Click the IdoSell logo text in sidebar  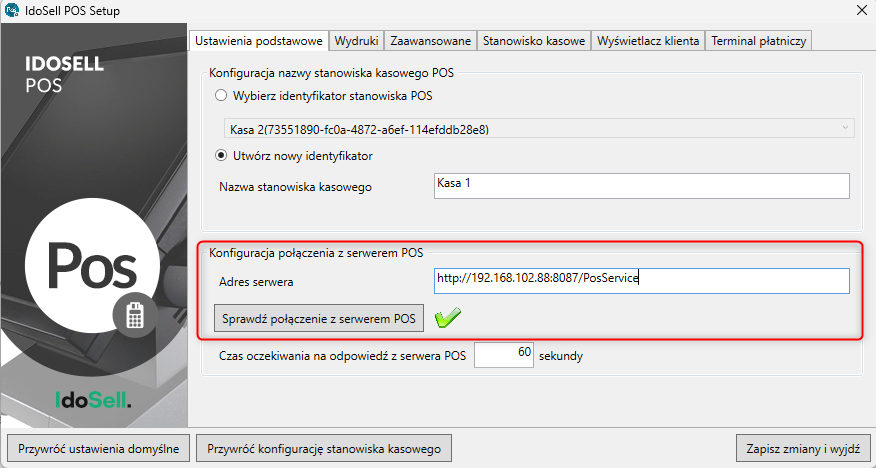point(93,399)
